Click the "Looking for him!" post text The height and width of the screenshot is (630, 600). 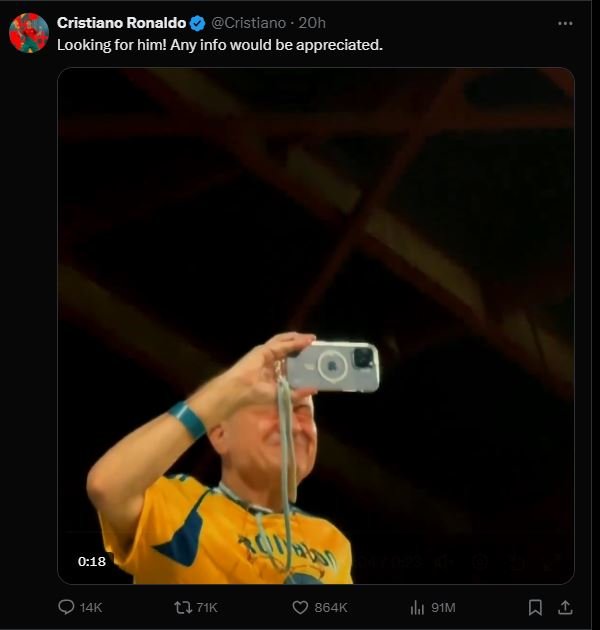click(x=219, y=45)
